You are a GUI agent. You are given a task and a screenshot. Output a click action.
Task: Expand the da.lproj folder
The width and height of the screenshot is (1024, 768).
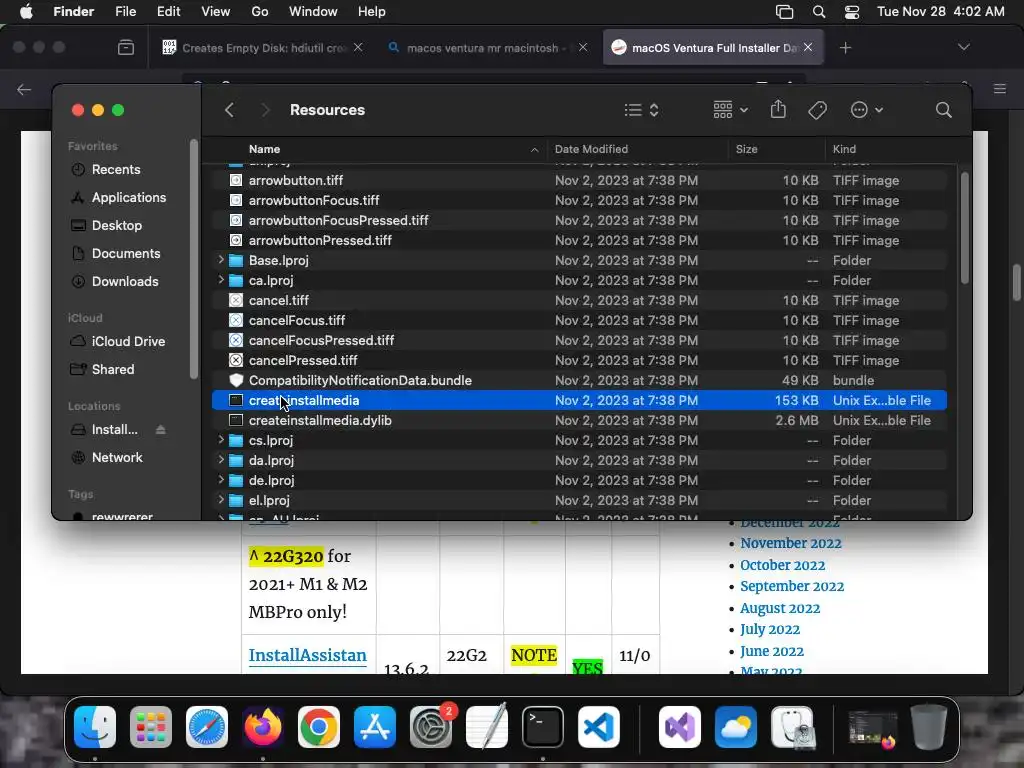[x=221, y=460]
